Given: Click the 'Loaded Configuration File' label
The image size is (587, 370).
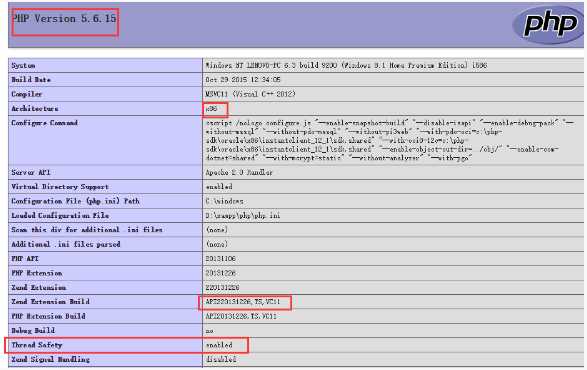Looking at the screenshot, I should point(60,216).
